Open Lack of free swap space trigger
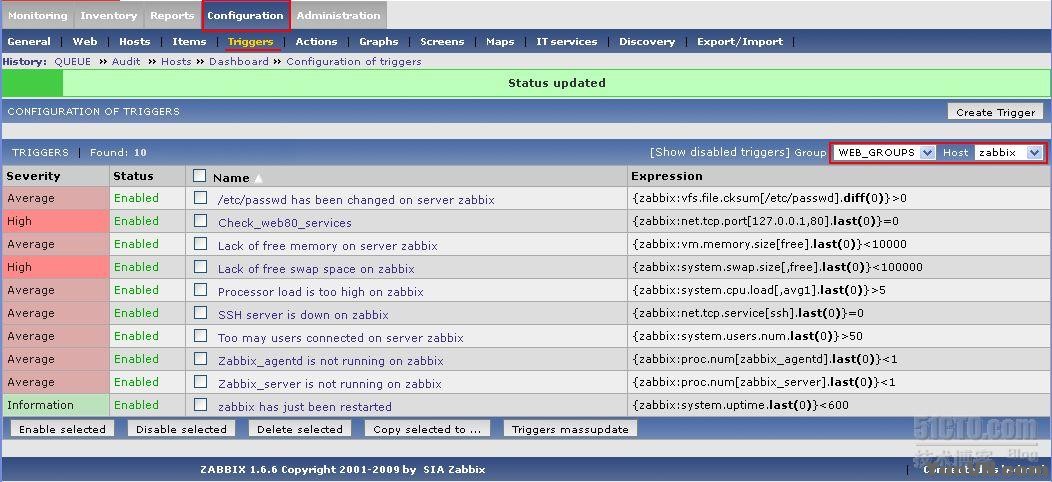The width and height of the screenshot is (1052, 482). coord(316,269)
